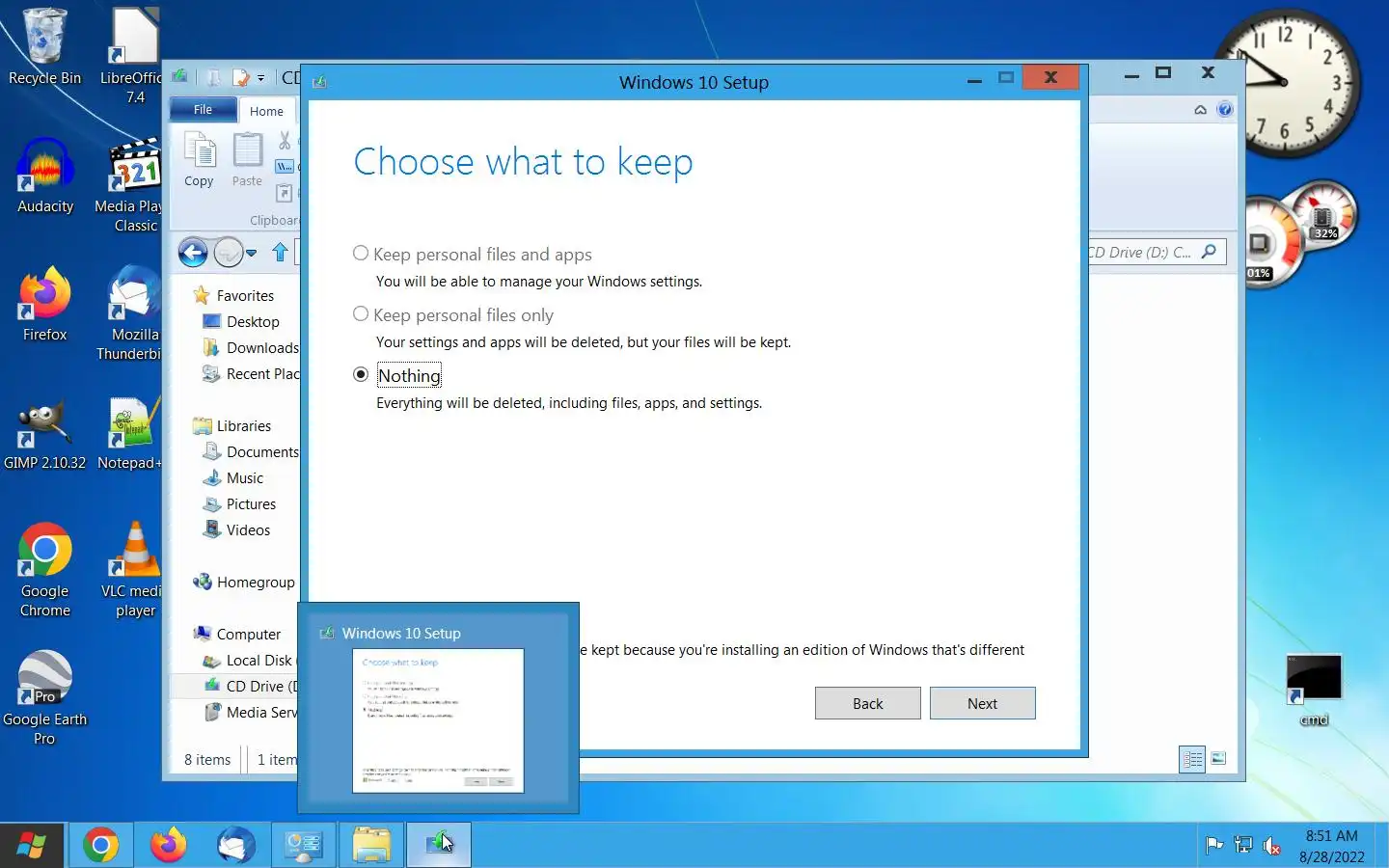Open Music library in navigation pane
Viewport: 1389px width, 868px height.
pos(244,477)
